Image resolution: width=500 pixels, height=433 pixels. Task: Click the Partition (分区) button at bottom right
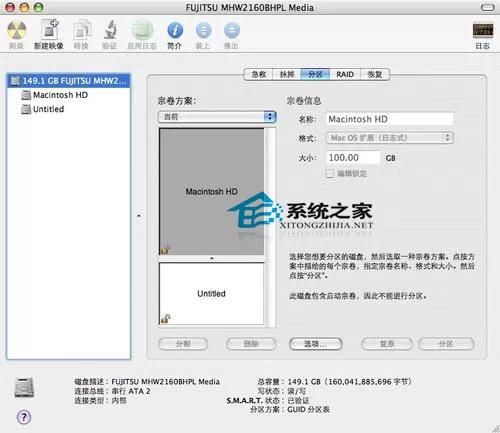[x=446, y=344]
